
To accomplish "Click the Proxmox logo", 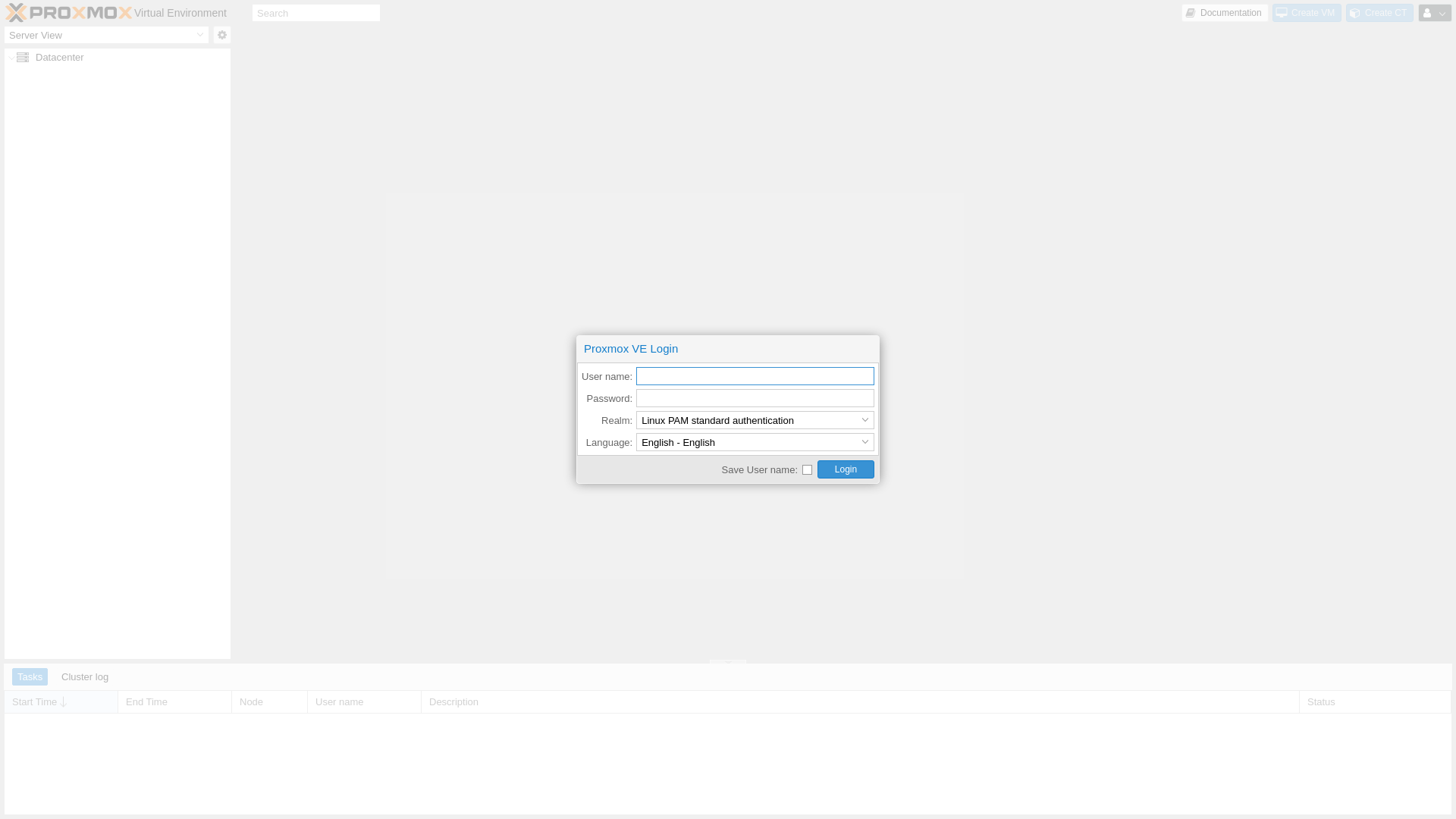I will pos(69,13).
